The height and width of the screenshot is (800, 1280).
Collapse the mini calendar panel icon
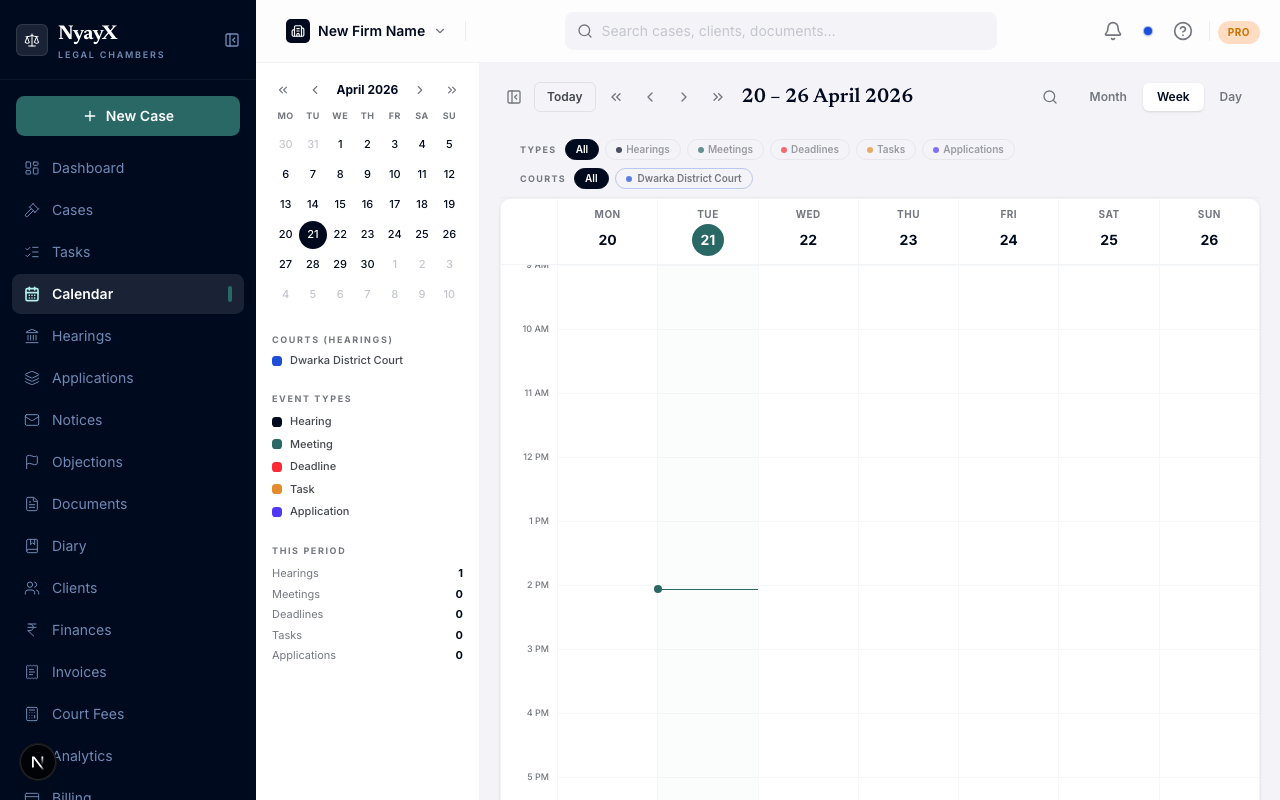click(514, 96)
